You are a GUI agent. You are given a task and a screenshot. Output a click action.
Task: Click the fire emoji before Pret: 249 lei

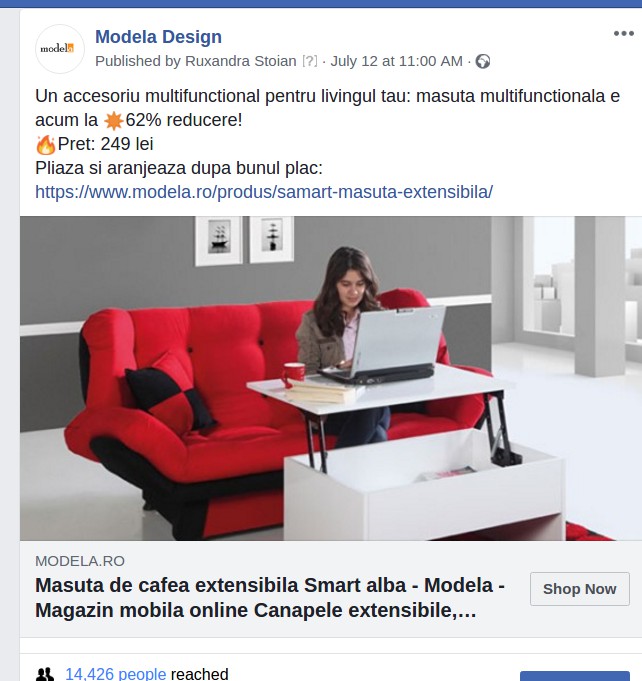(46, 145)
